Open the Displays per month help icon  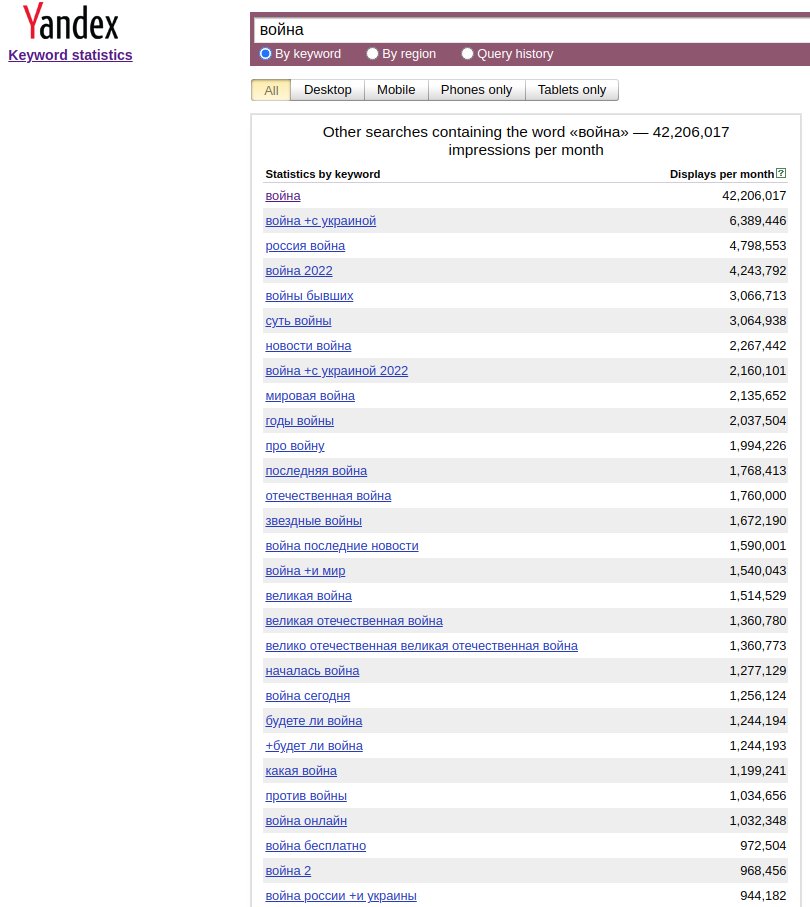[781, 173]
